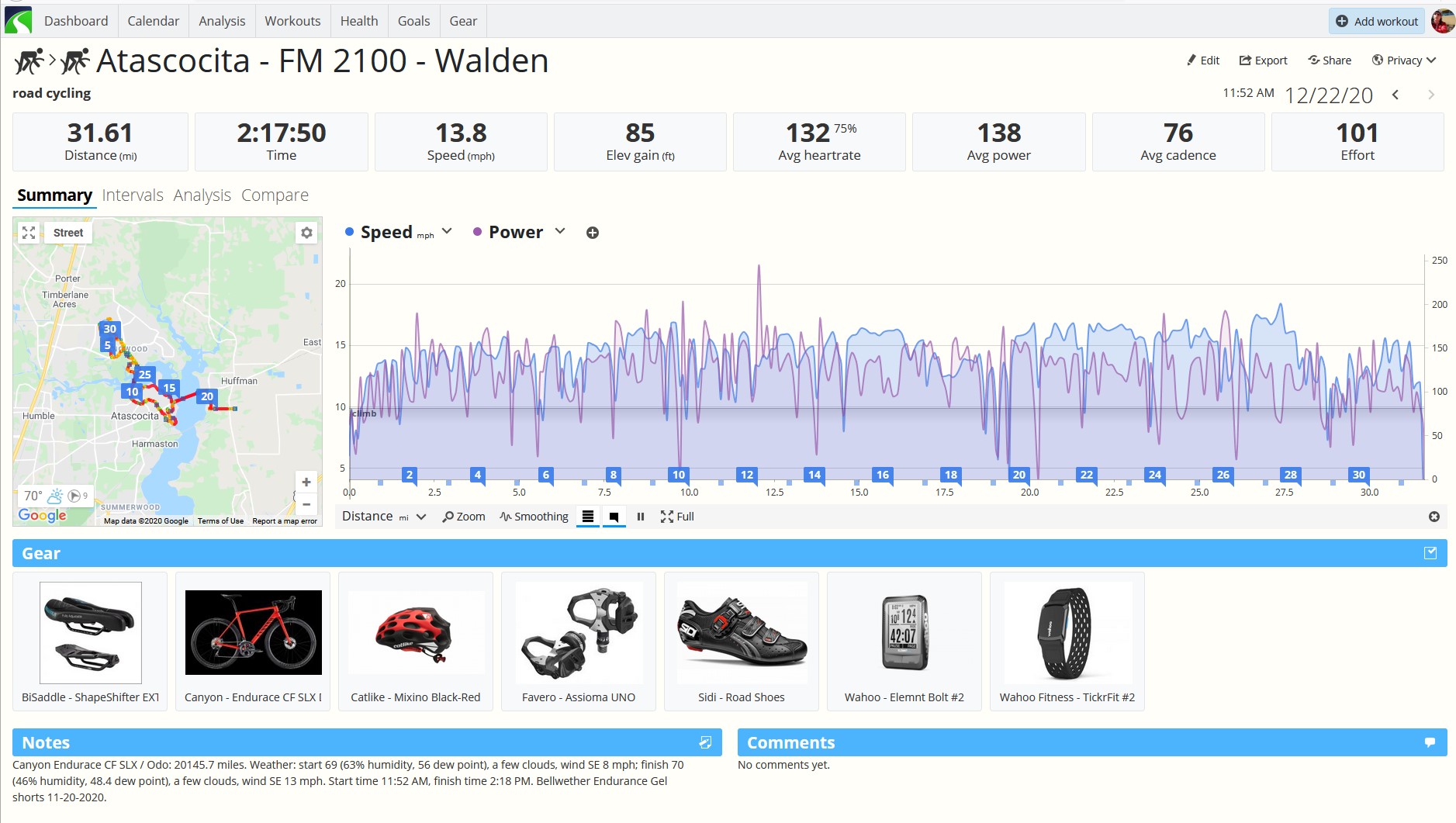The width and height of the screenshot is (1456, 823).
Task: Add a comment via Comments header icon
Action: (x=1430, y=742)
